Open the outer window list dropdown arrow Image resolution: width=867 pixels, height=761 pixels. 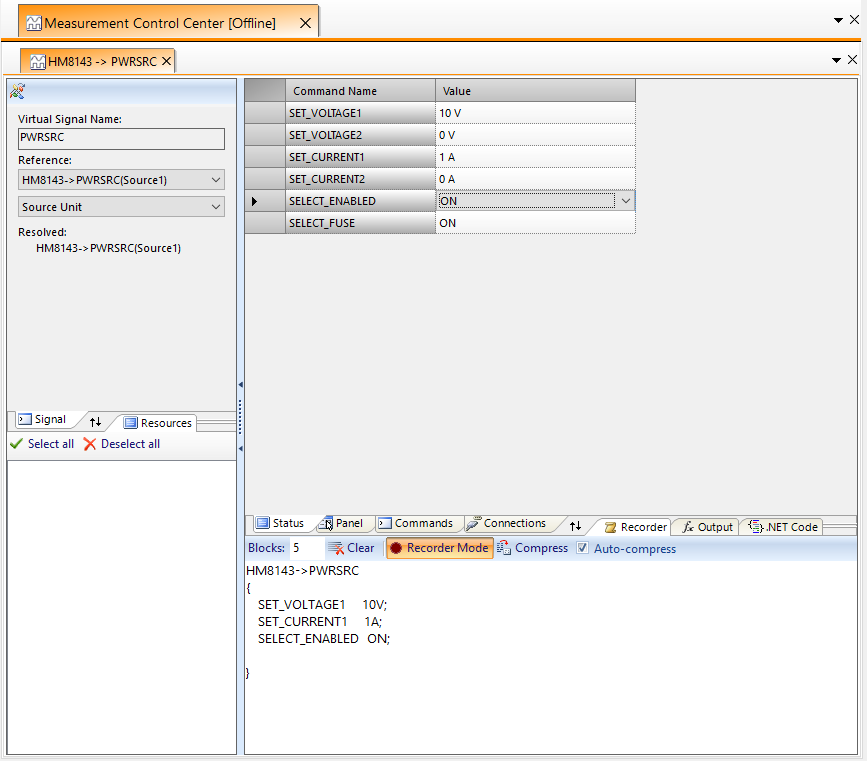tap(838, 20)
